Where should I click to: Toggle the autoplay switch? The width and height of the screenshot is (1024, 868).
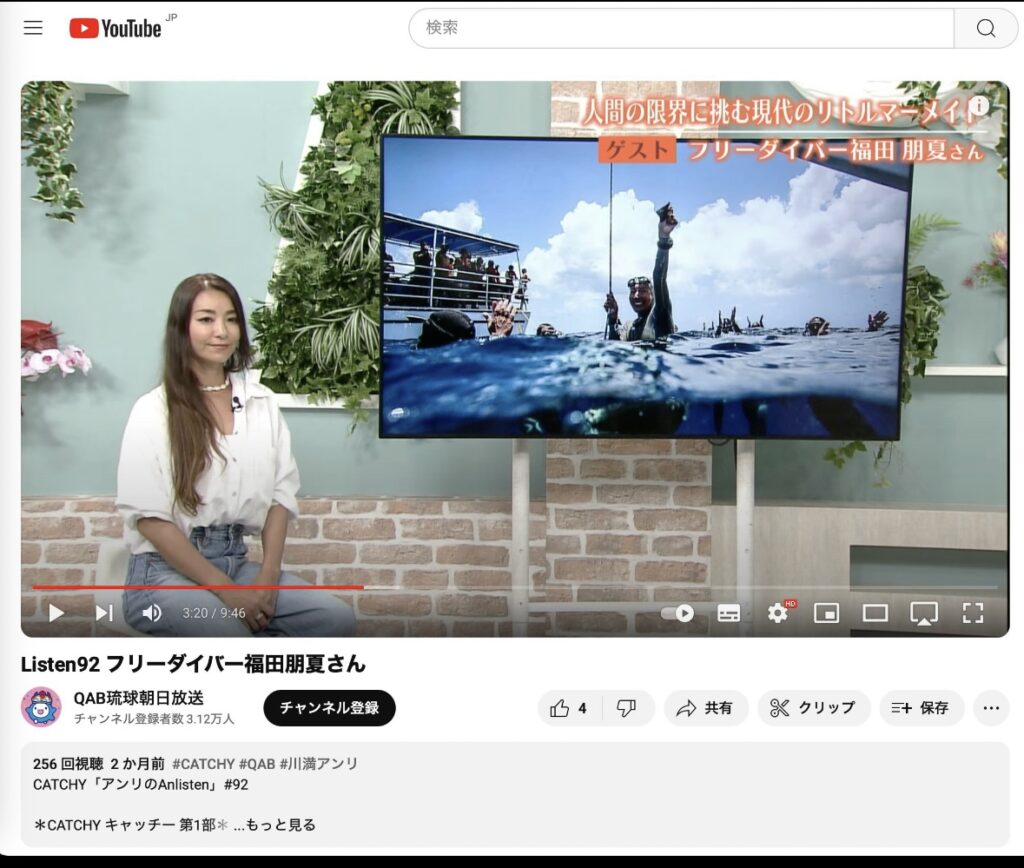pyautogui.click(x=678, y=613)
